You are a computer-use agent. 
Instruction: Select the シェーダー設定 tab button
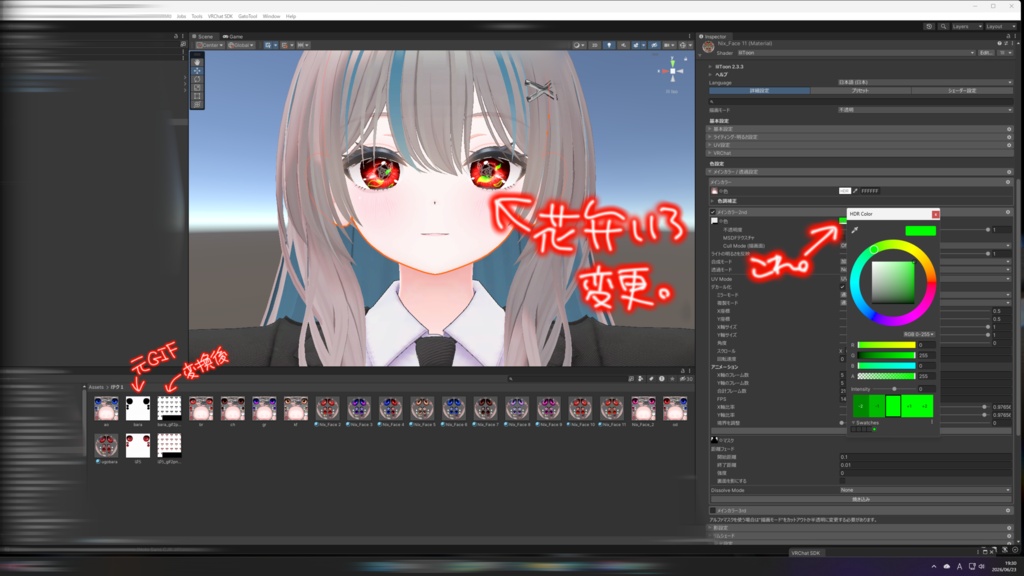961,91
